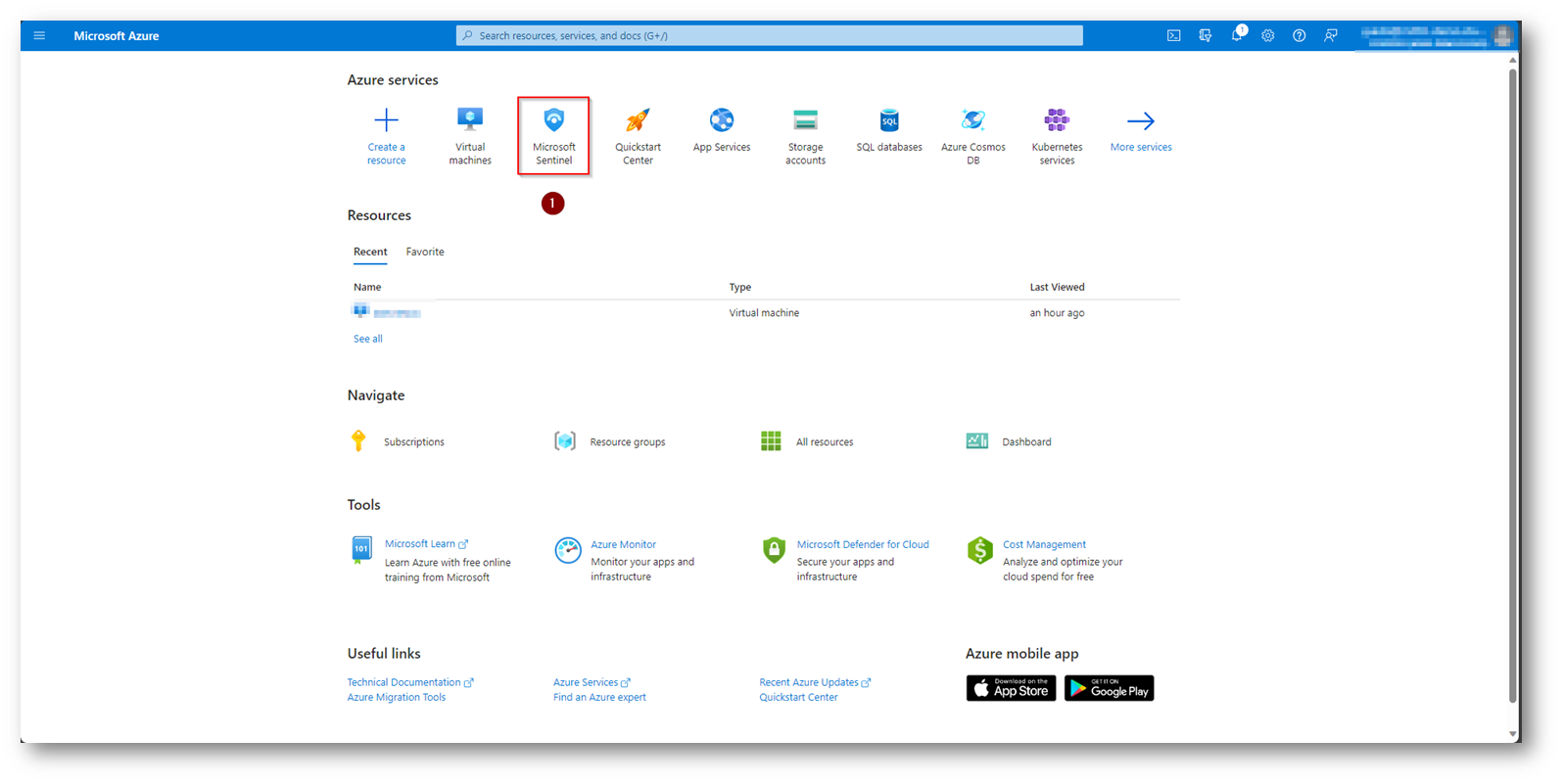Open Virtual machines service

[470, 136]
